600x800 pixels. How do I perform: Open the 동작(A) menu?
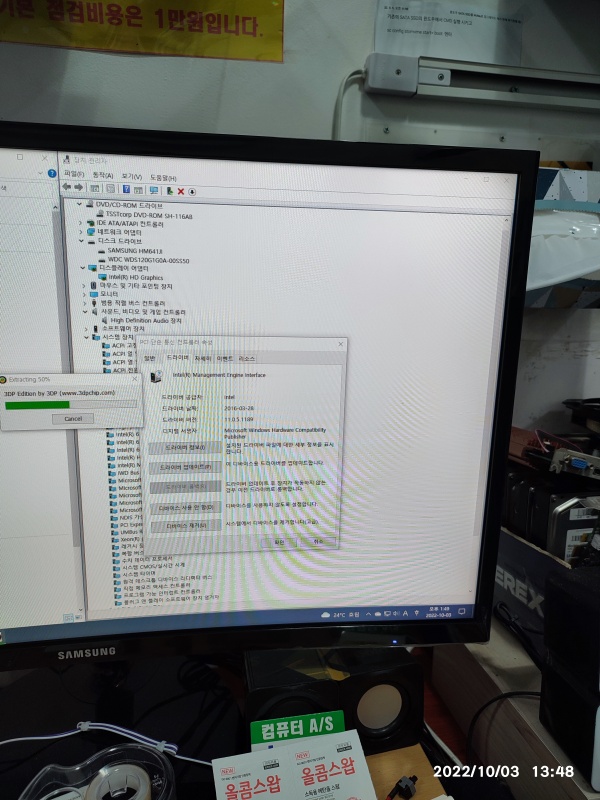point(103,175)
